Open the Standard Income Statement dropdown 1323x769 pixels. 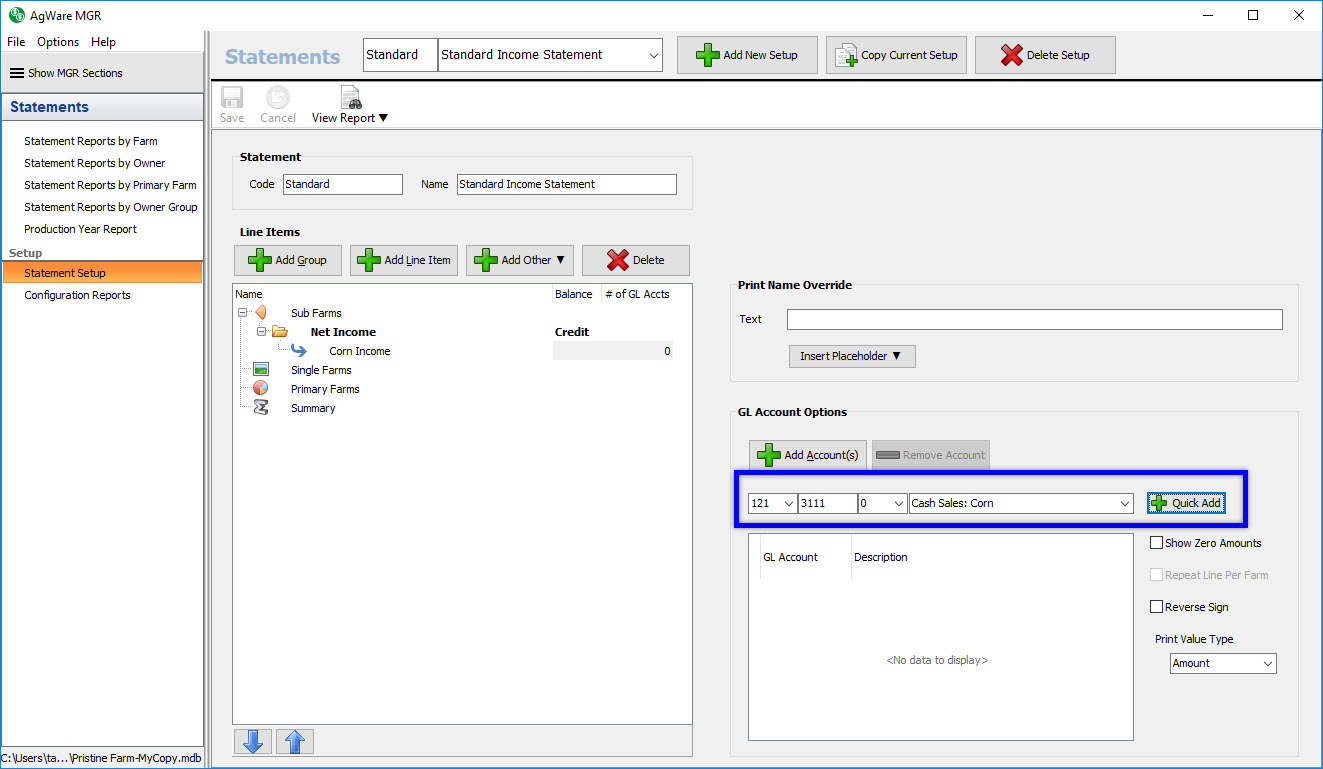(x=653, y=56)
